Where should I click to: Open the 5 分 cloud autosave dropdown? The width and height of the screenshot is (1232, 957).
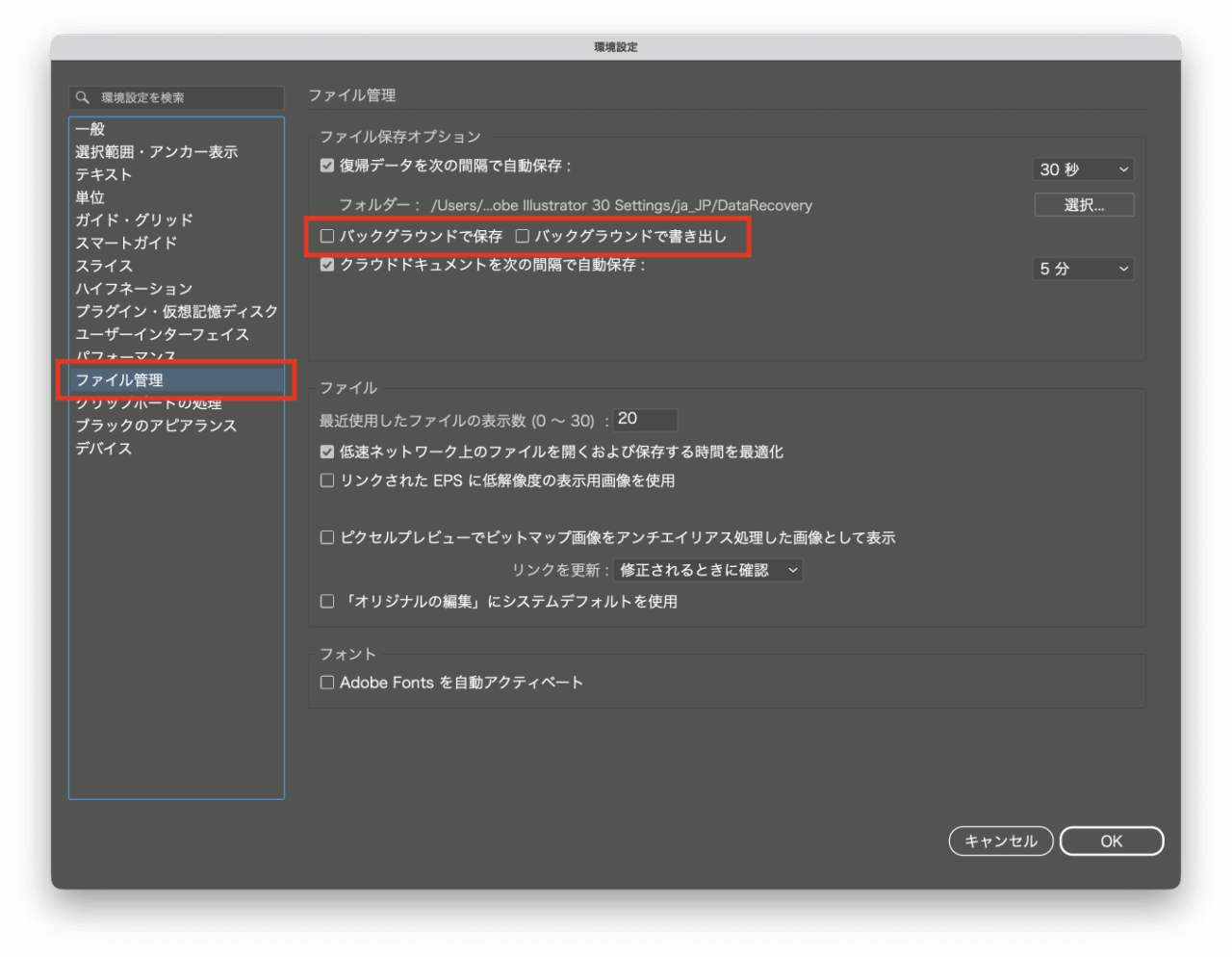coord(1083,269)
